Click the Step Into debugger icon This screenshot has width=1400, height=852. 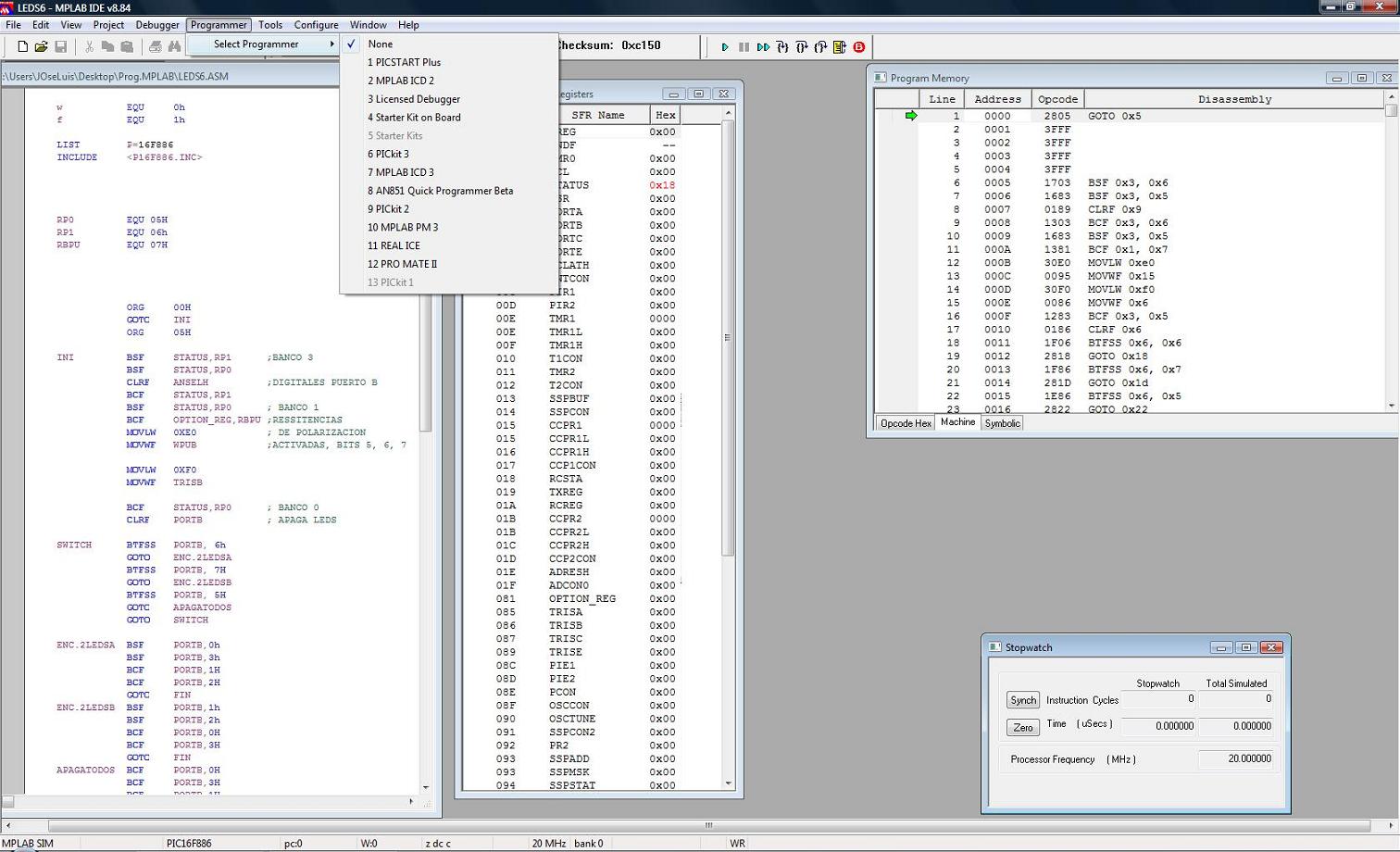[782, 47]
